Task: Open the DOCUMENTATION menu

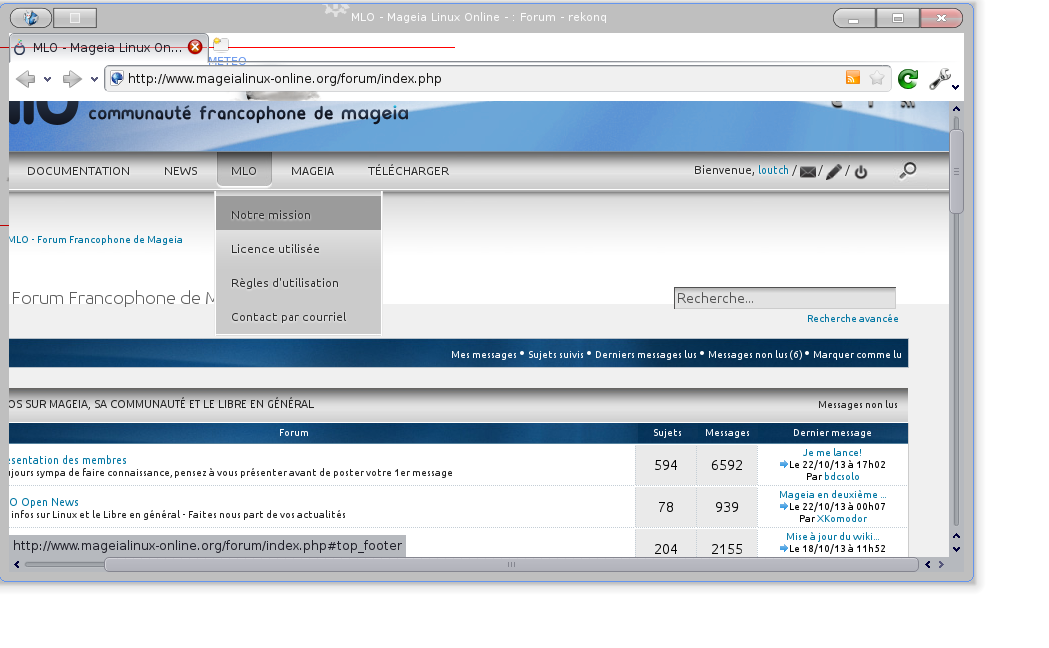Action: coord(78,171)
